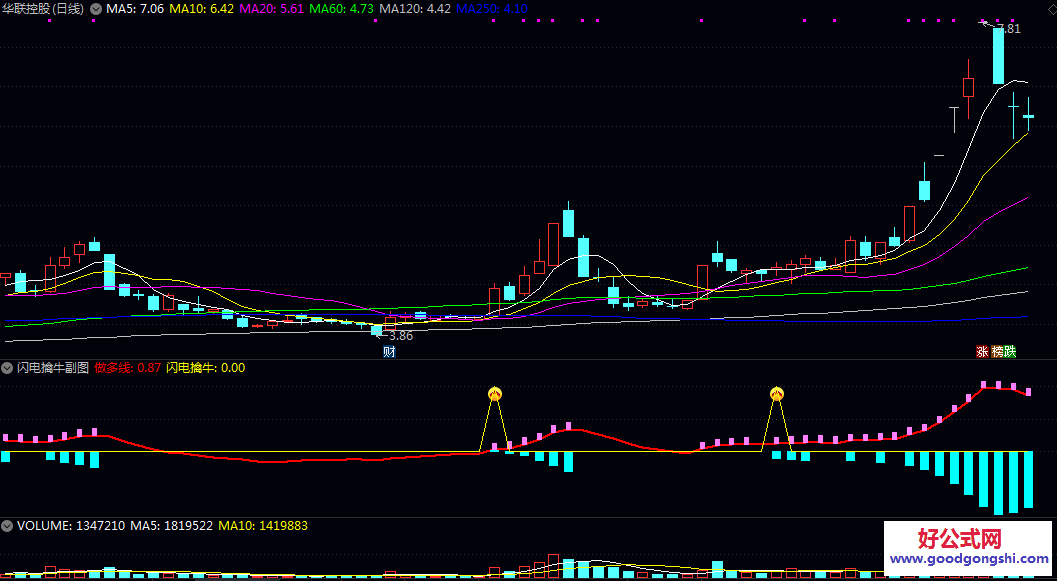Expand the 闪电擒牛副图 indicator dropdown arrow
The height and width of the screenshot is (581, 1057).
pyautogui.click(x=8, y=368)
